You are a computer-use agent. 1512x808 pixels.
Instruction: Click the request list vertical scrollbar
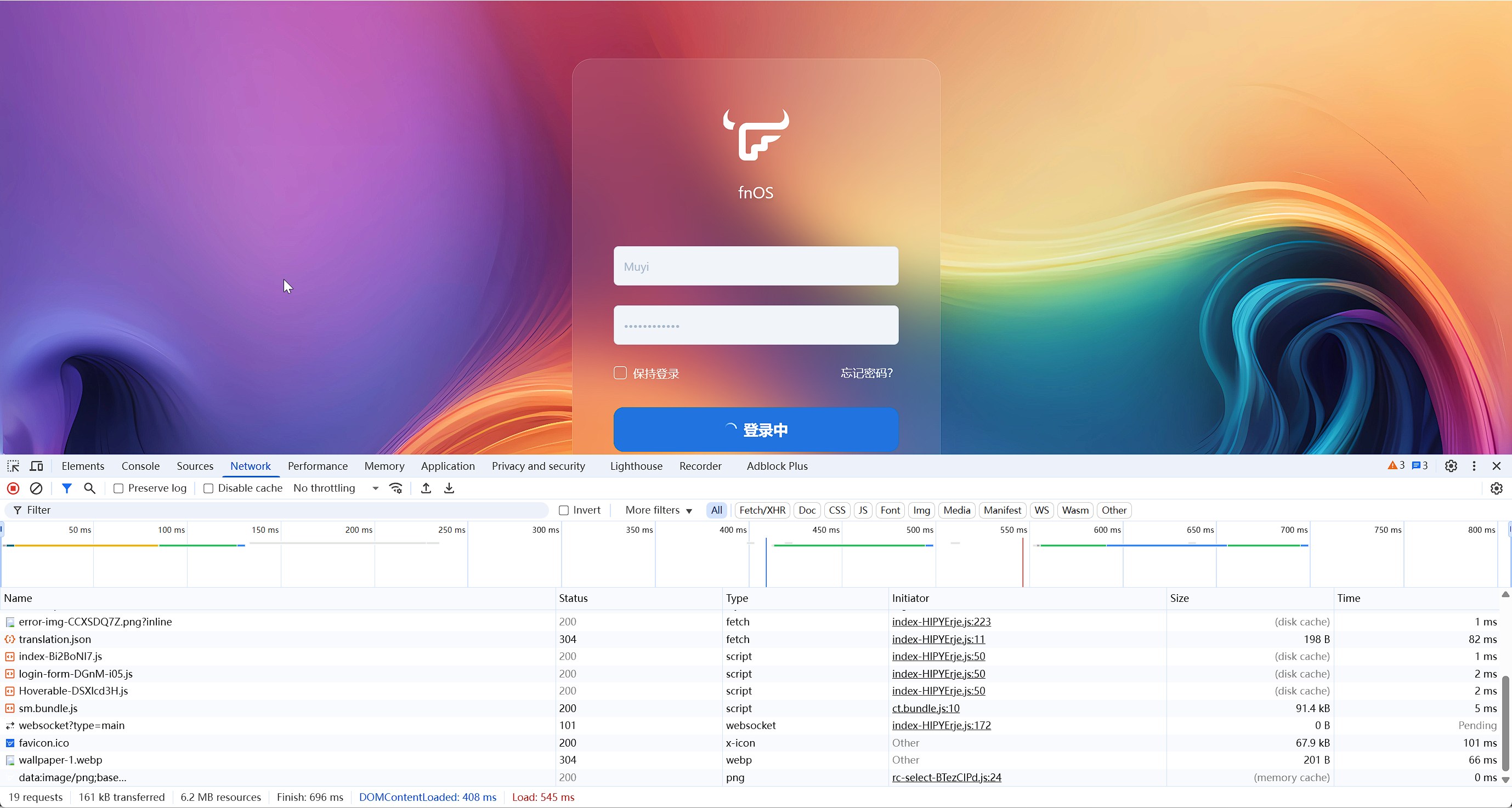tap(1505, 723)
